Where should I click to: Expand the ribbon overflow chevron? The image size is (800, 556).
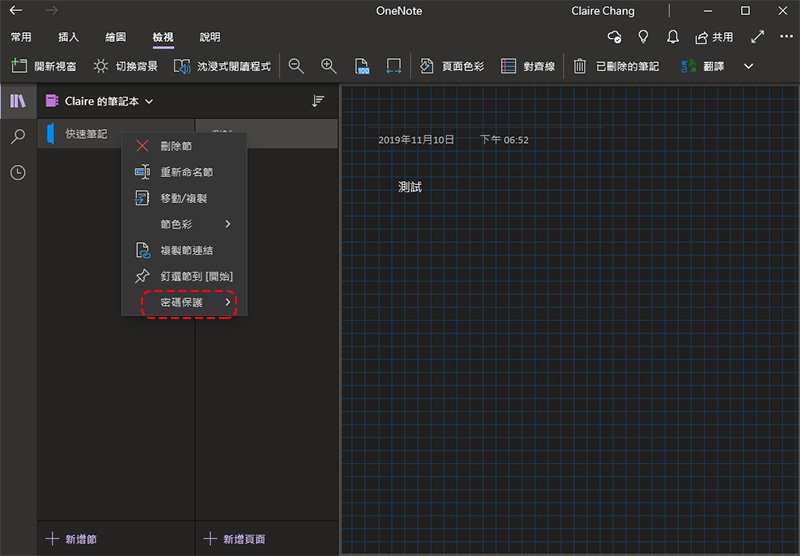pos(748,66)
